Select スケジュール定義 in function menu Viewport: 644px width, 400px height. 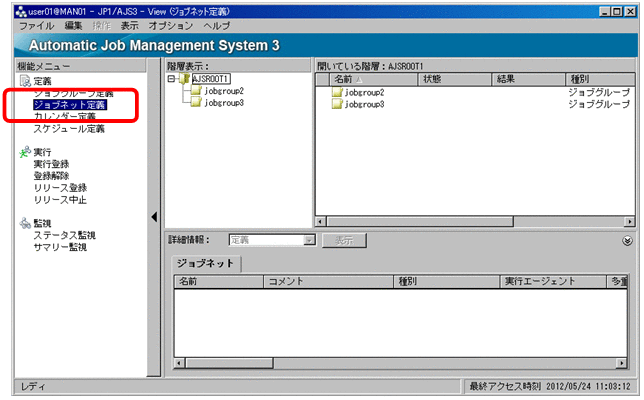pos(69,129)
